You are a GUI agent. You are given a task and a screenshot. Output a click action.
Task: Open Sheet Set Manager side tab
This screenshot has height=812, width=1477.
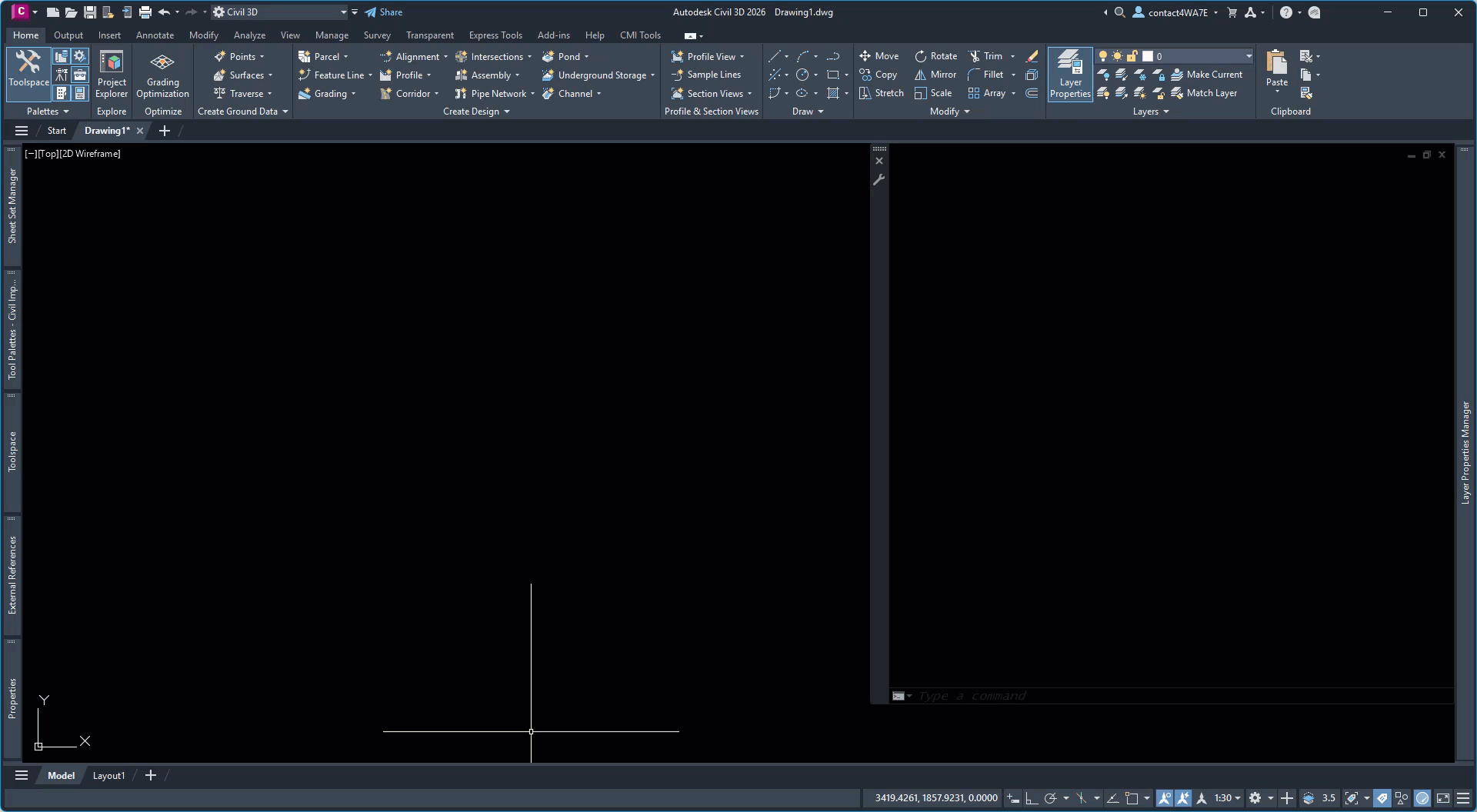12,206
